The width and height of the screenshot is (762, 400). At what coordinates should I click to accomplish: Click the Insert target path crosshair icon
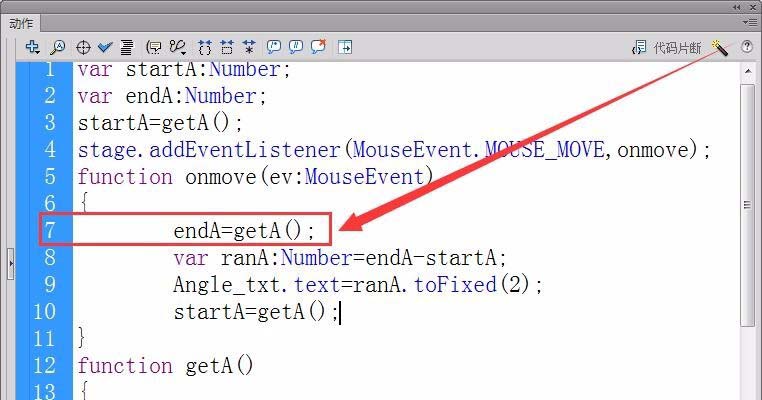(83, 48)
